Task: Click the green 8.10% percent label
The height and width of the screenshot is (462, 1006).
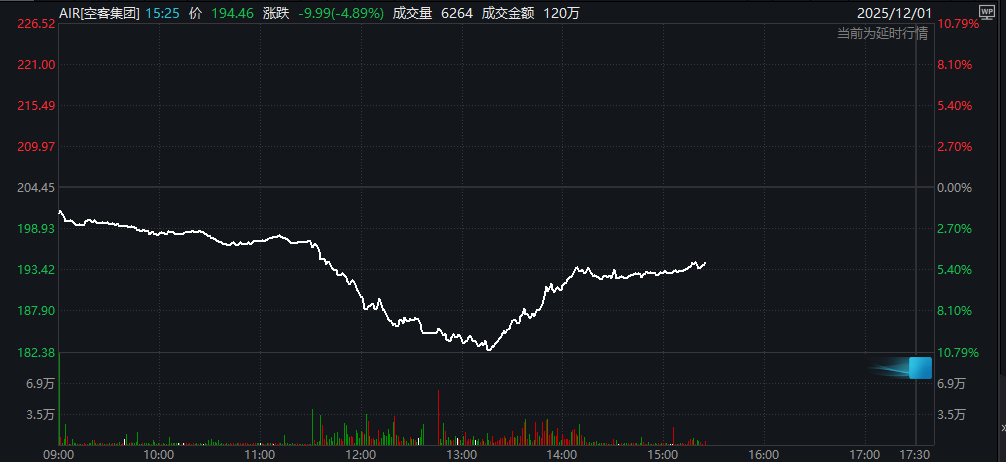Action: pos(955,311)
